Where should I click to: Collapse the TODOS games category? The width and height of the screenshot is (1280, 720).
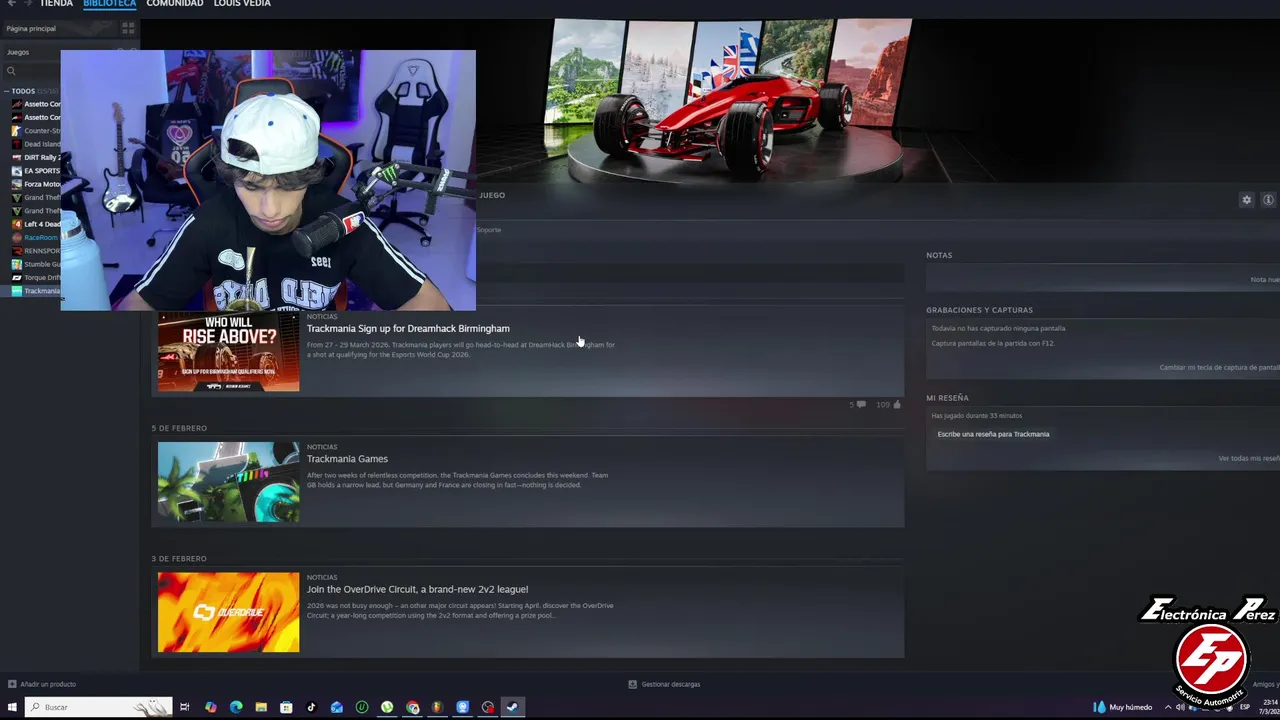[8, 91]
